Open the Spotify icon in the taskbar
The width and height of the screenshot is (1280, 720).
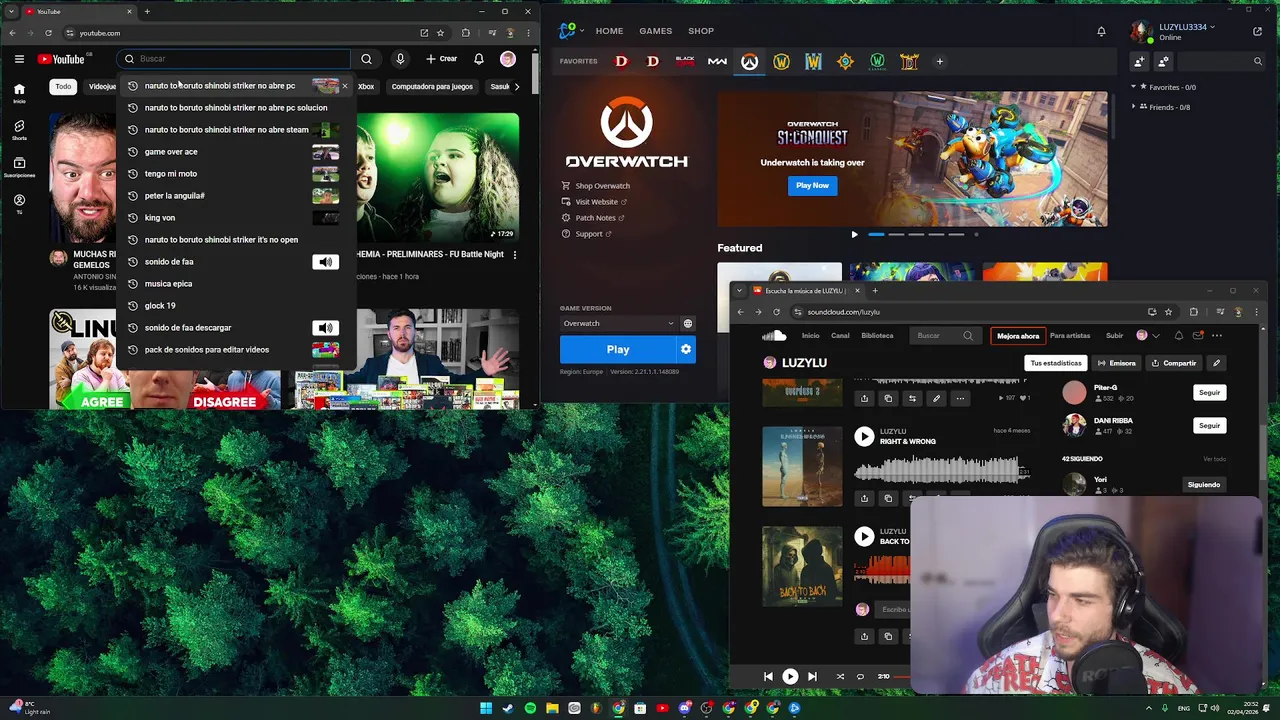tap(530, 708)
